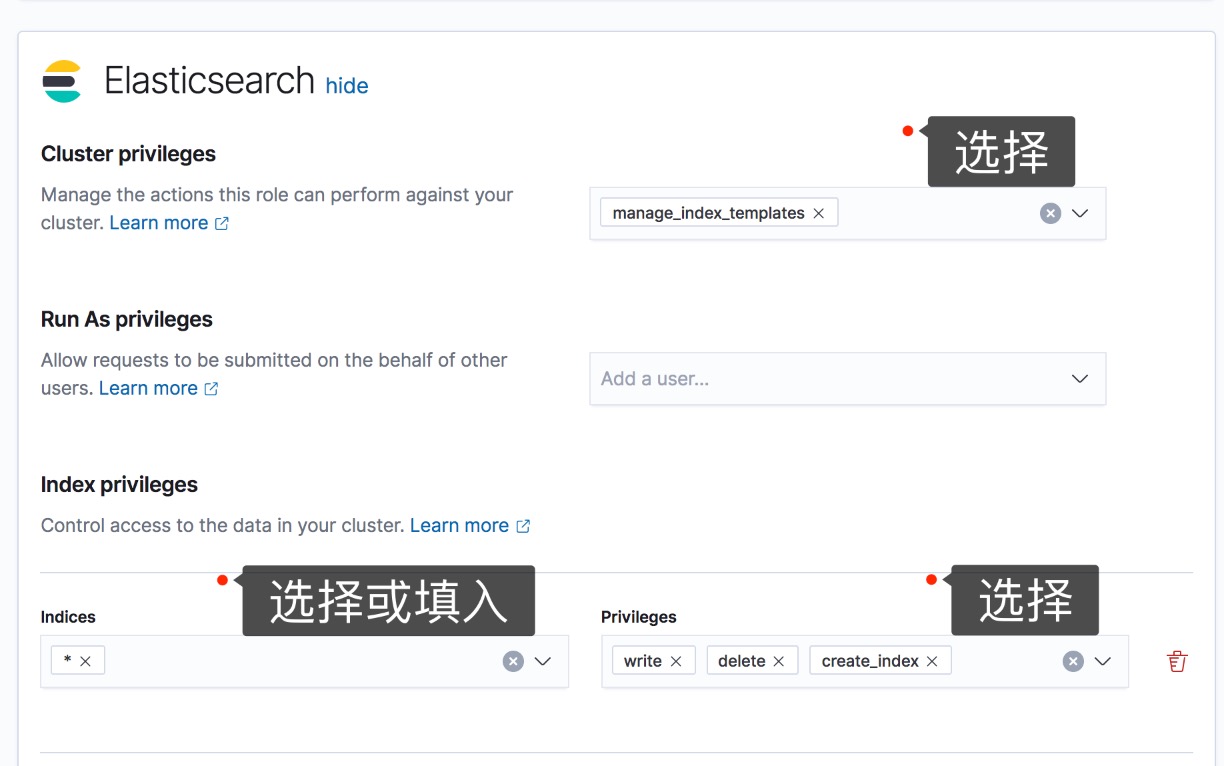
Task: Hide the Elasticsearch section
Action: 347,86
